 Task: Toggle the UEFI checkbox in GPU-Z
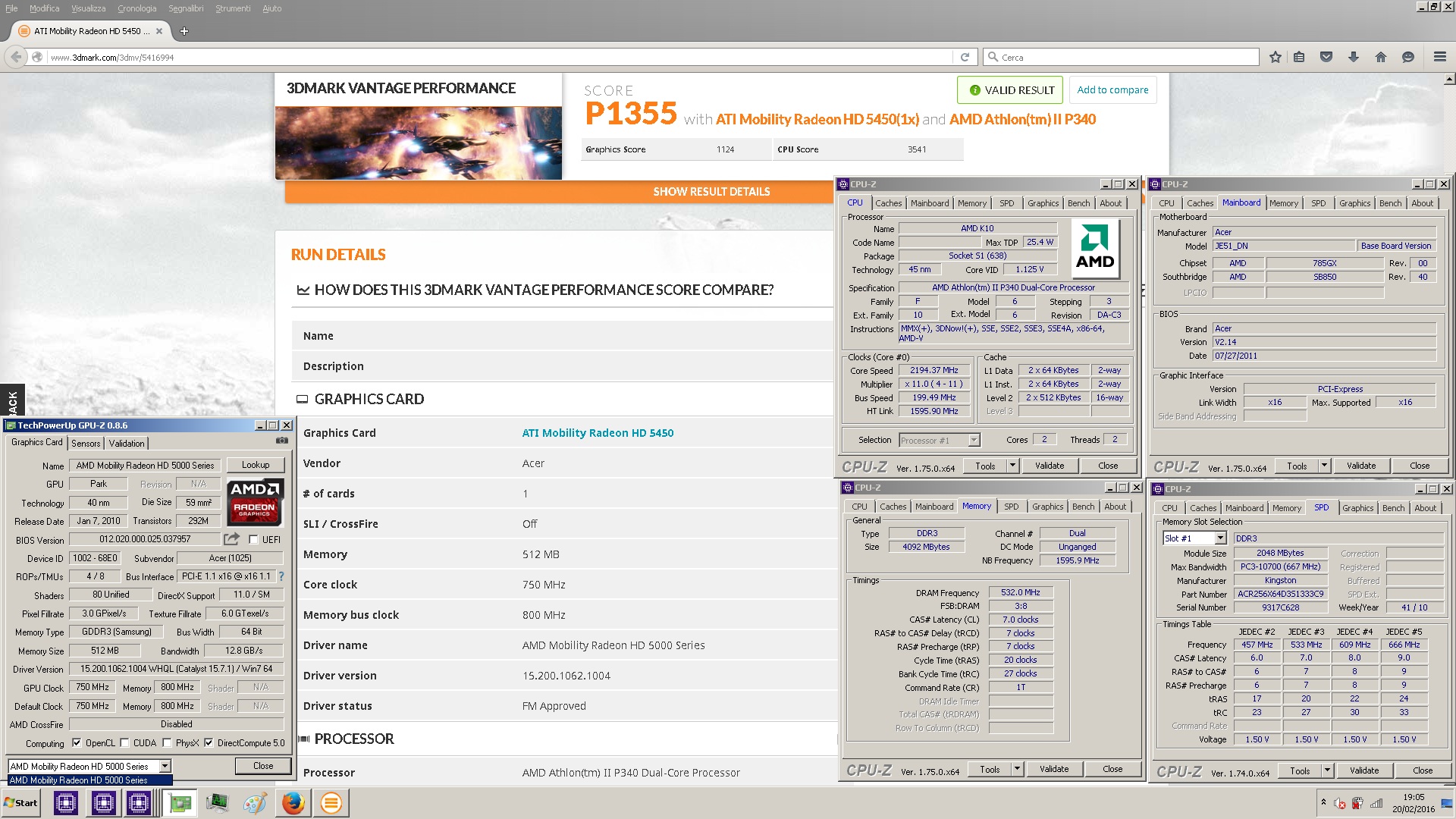[x=253, y=539]
